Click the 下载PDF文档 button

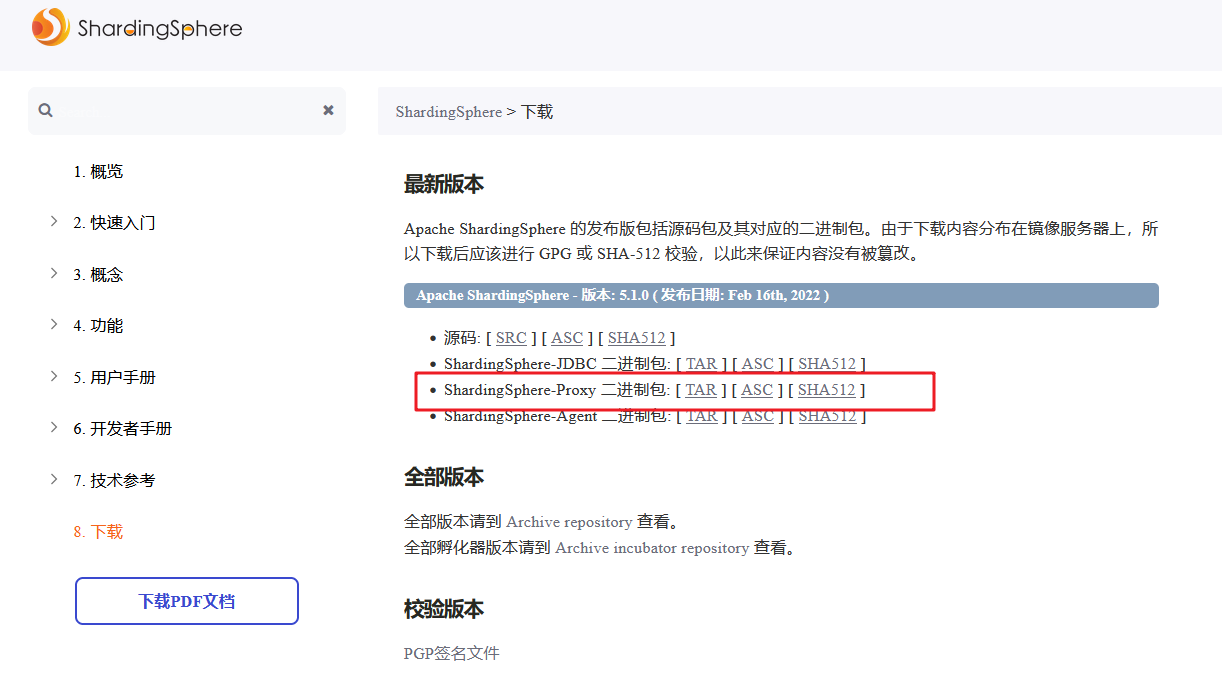[x=187, y=601]
